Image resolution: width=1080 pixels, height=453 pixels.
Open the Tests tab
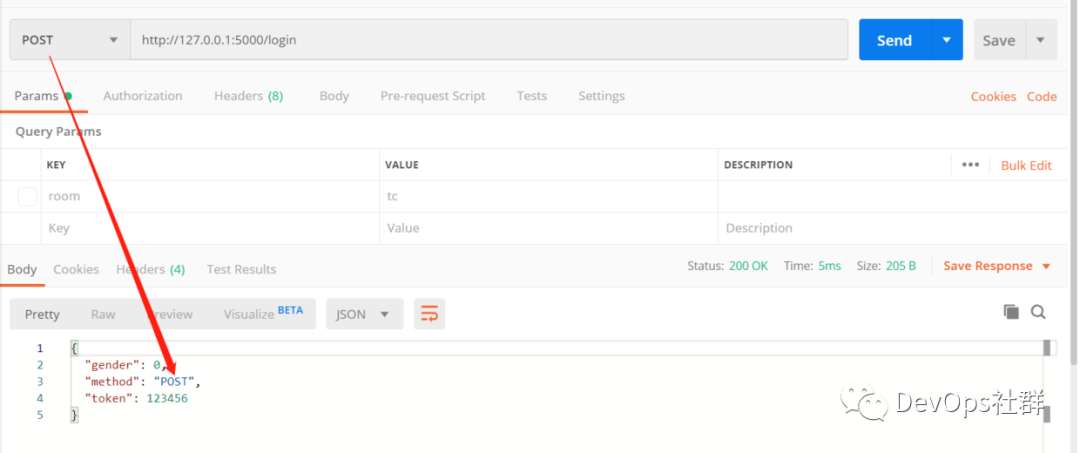[532, 96]
